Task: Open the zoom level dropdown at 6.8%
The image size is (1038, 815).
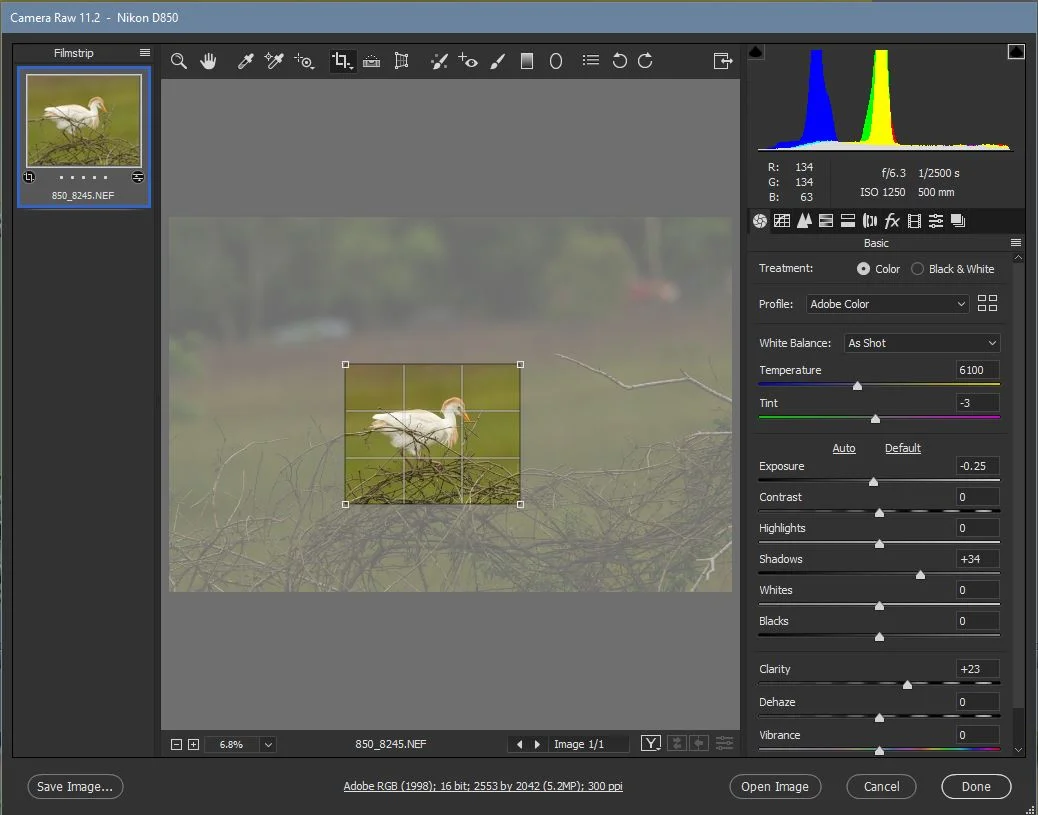Action: (267, 744)
